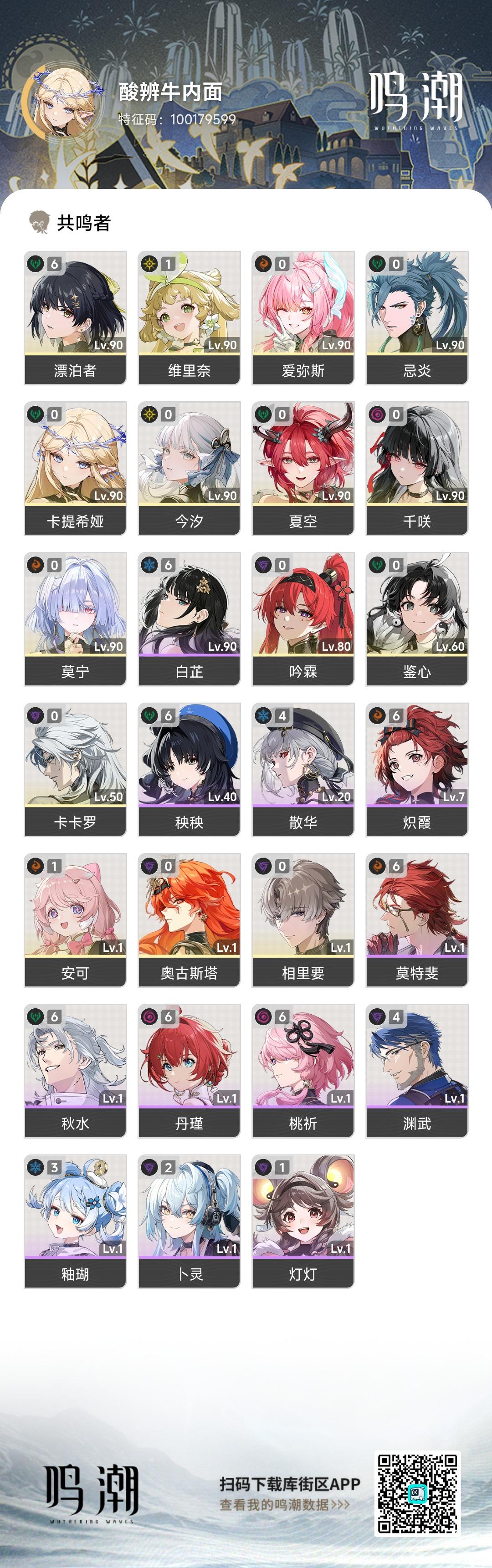Screen dimensions: 492x1568
Task: Click the 卡卡罗 name label
Action: pos(76,822)
